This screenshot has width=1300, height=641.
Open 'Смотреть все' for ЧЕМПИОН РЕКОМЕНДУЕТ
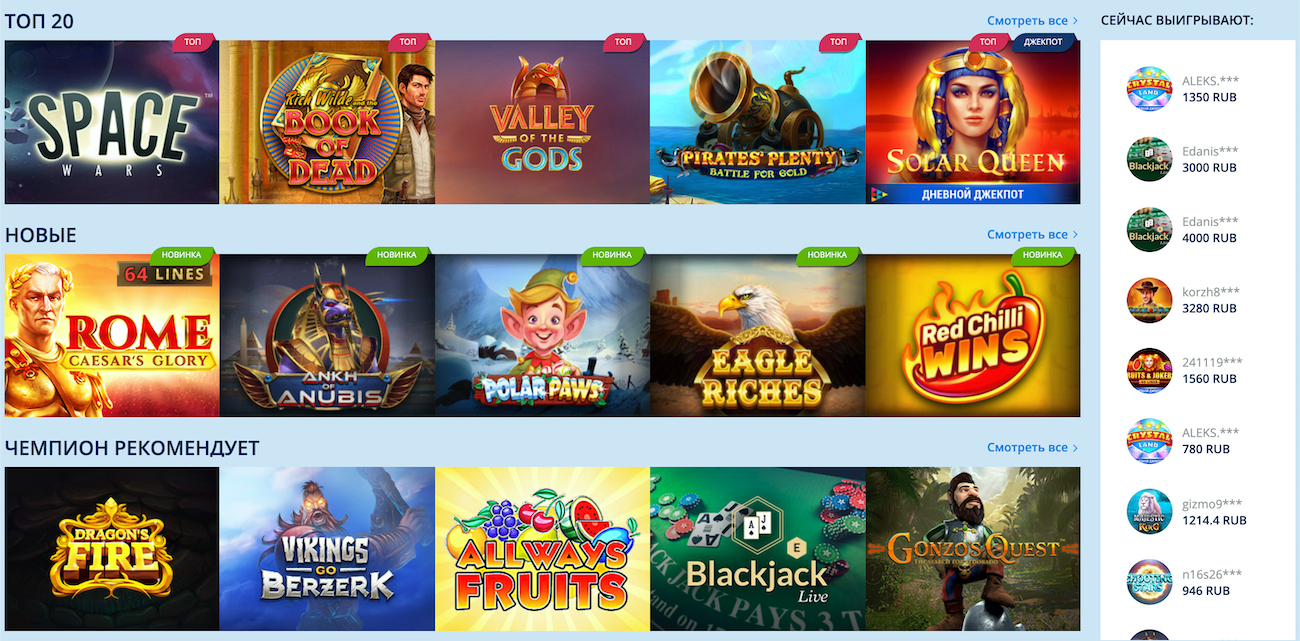(1032, 447)
